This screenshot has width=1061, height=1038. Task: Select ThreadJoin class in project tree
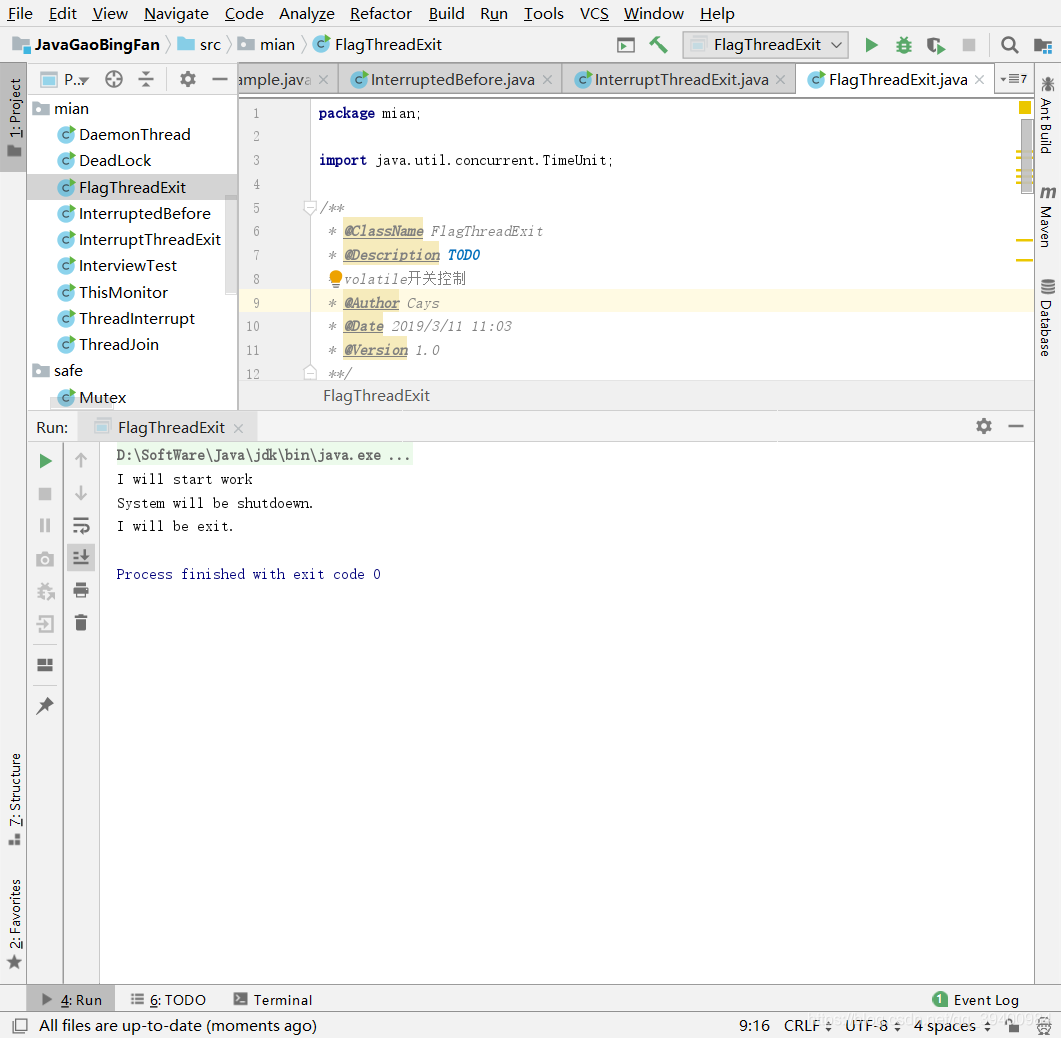click(x=118, y=345)
